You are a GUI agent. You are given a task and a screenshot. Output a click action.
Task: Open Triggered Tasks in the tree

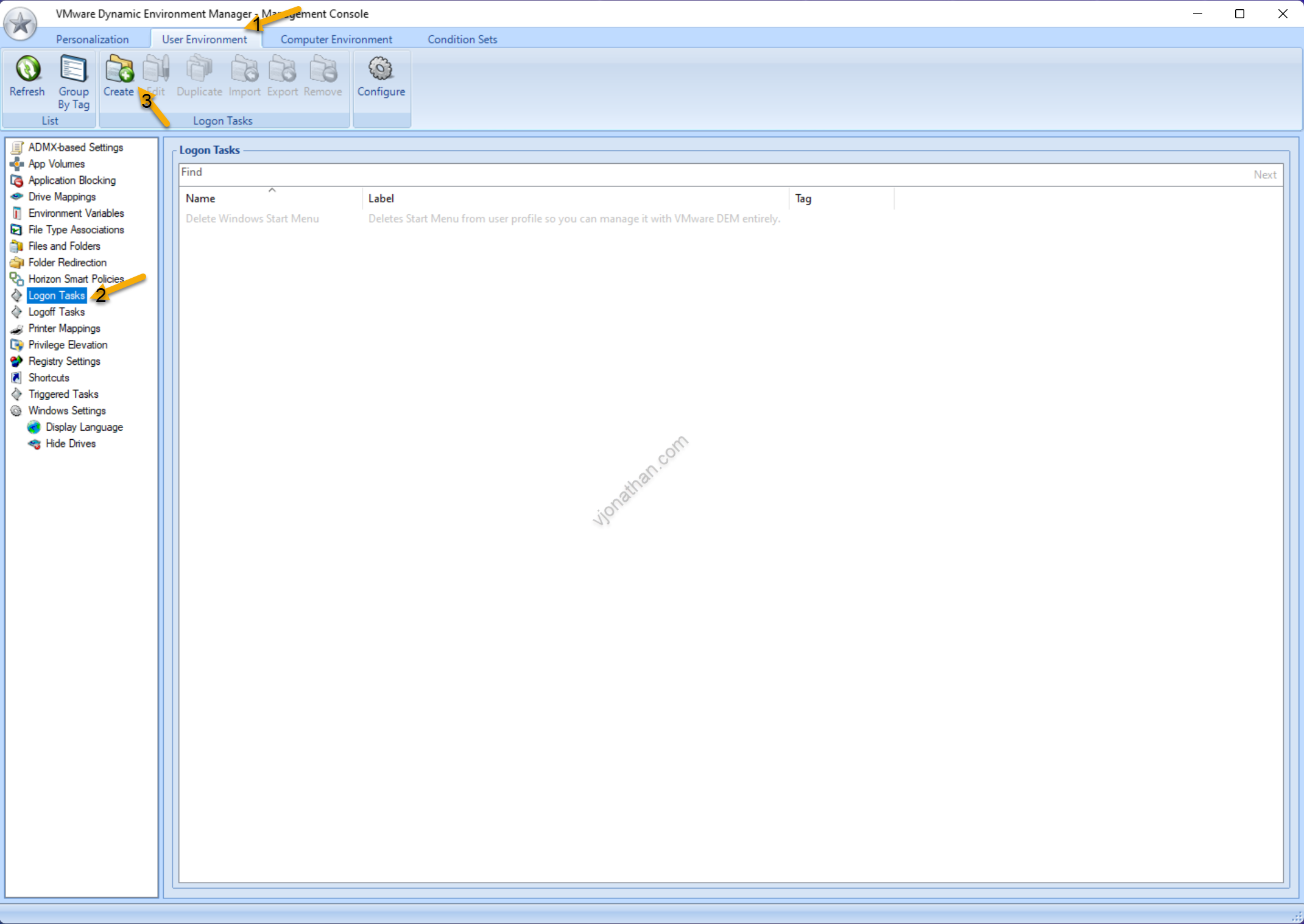pyautogui.click(x=63, y=394)
